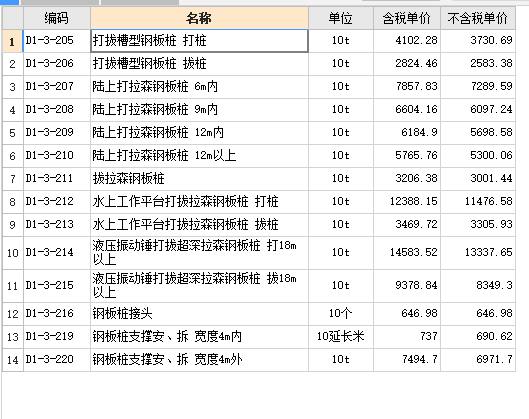This screenshot has width=529, height=419.
Task: Select tax-excluded price 8349.3
Action: click(478, 286)
